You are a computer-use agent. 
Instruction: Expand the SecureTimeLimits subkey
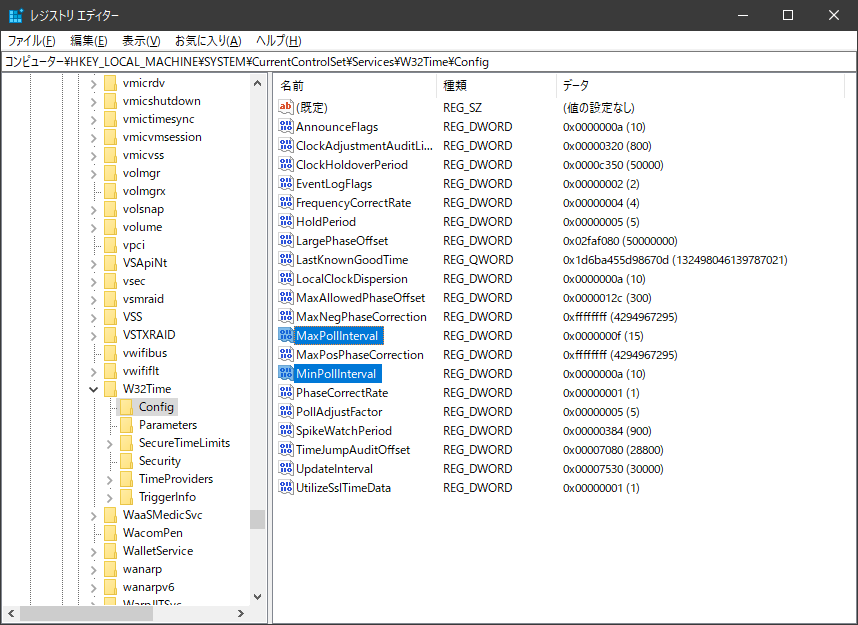point(109,443)
